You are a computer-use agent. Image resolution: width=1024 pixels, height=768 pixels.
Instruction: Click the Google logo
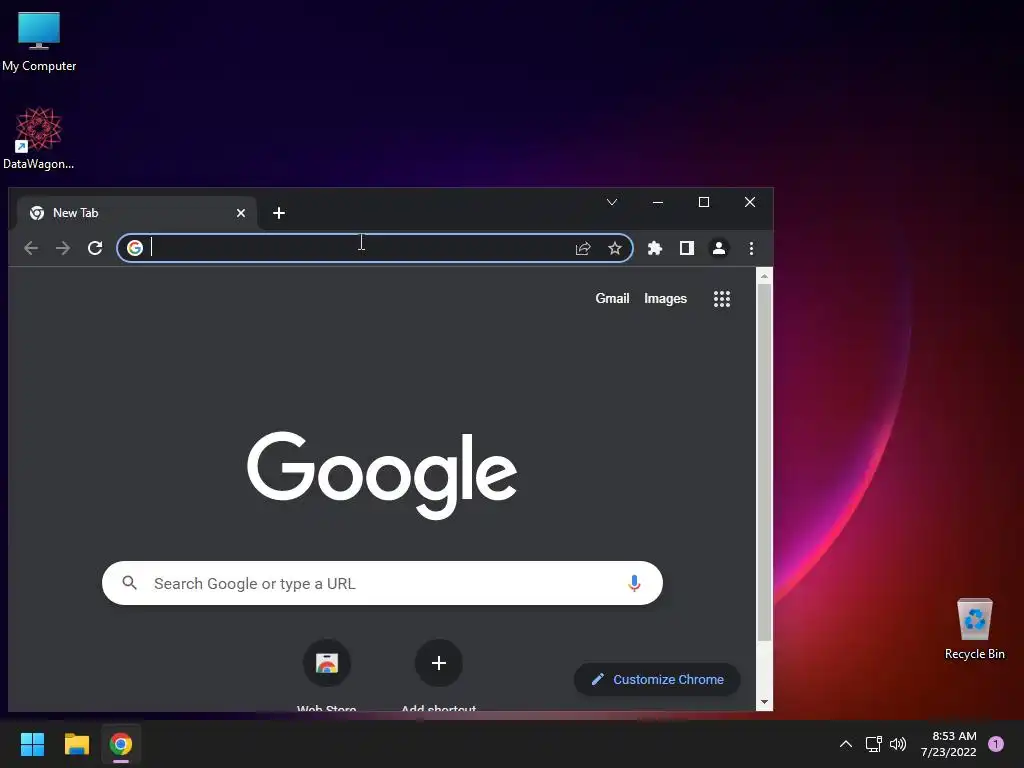(x=382, y=475)
